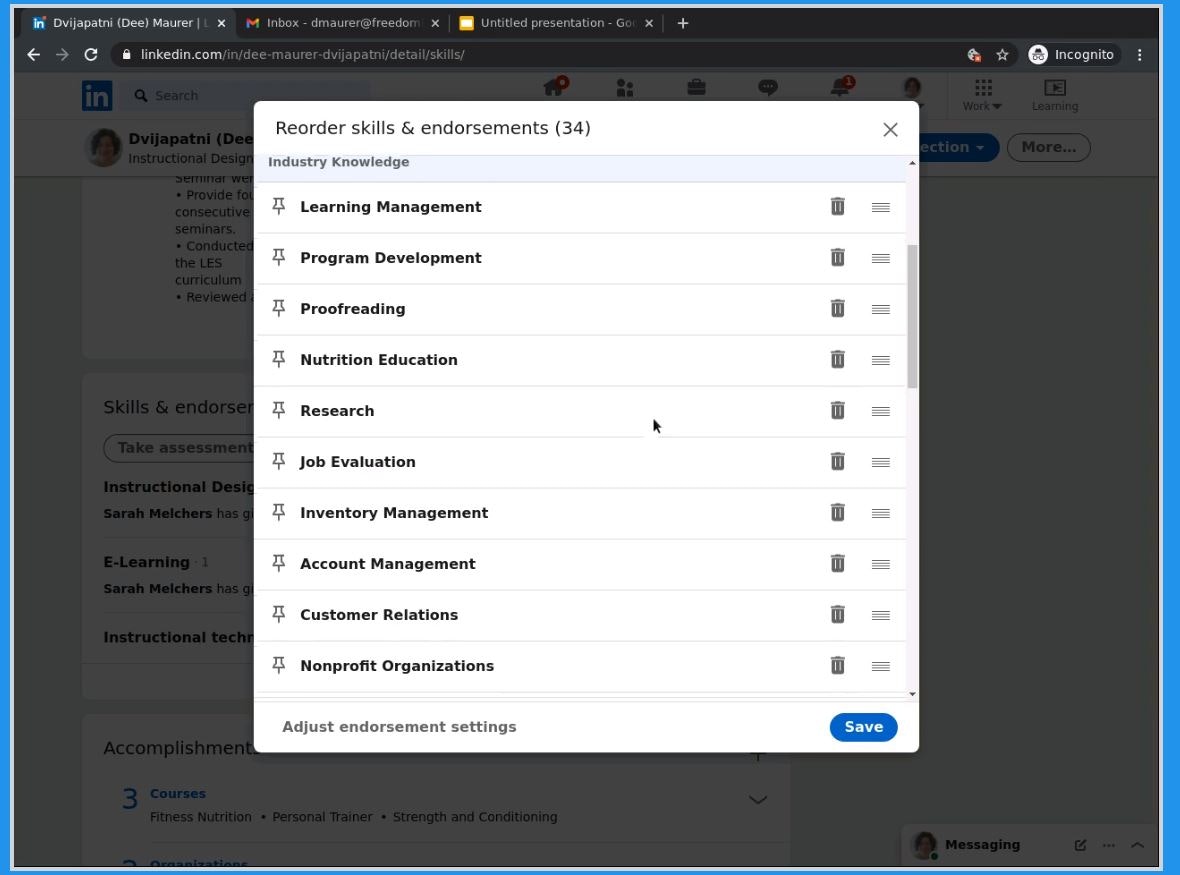Open a new browser tab
1180x875 pixels.
tap(683, 23)
